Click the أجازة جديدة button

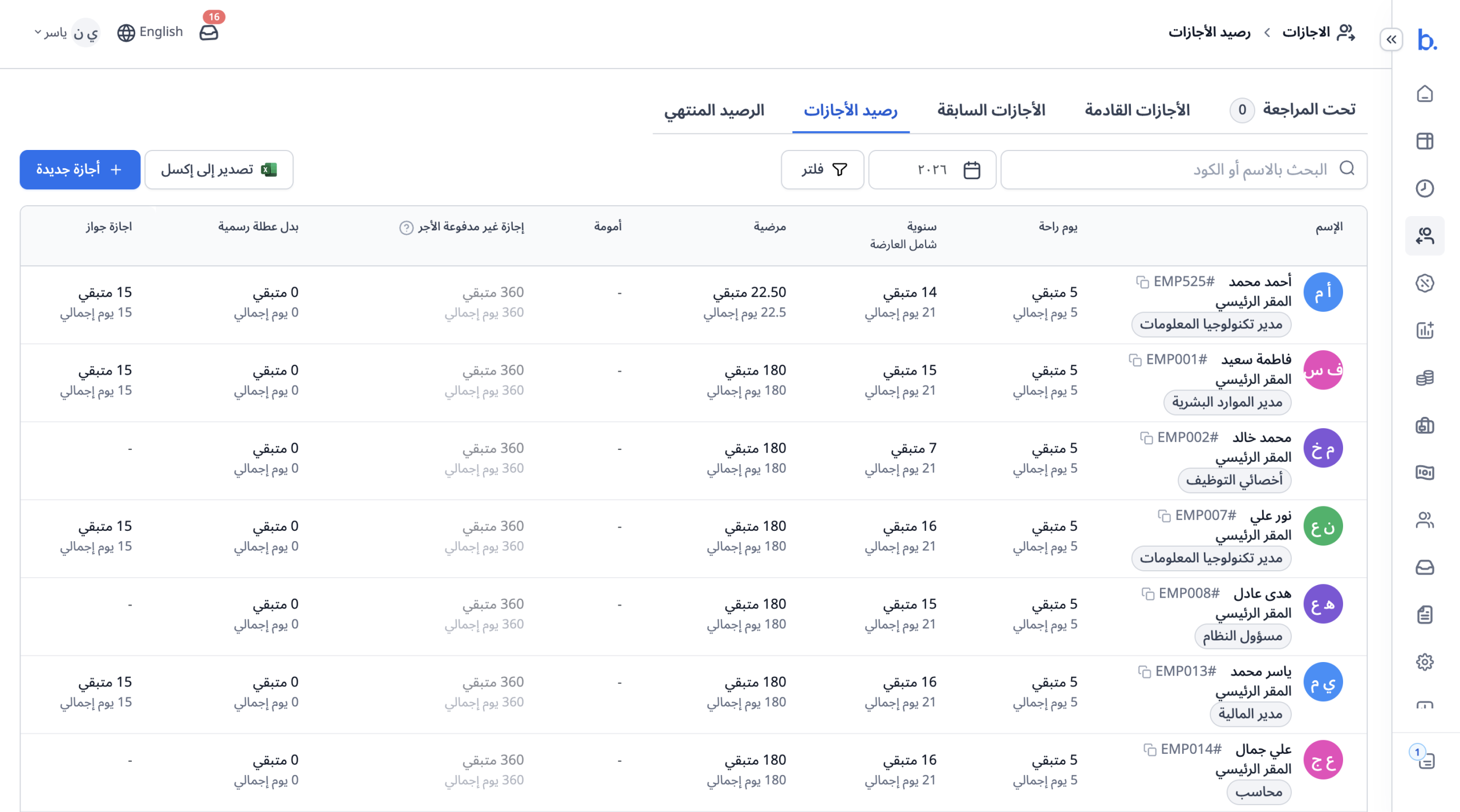pos(80,169)
